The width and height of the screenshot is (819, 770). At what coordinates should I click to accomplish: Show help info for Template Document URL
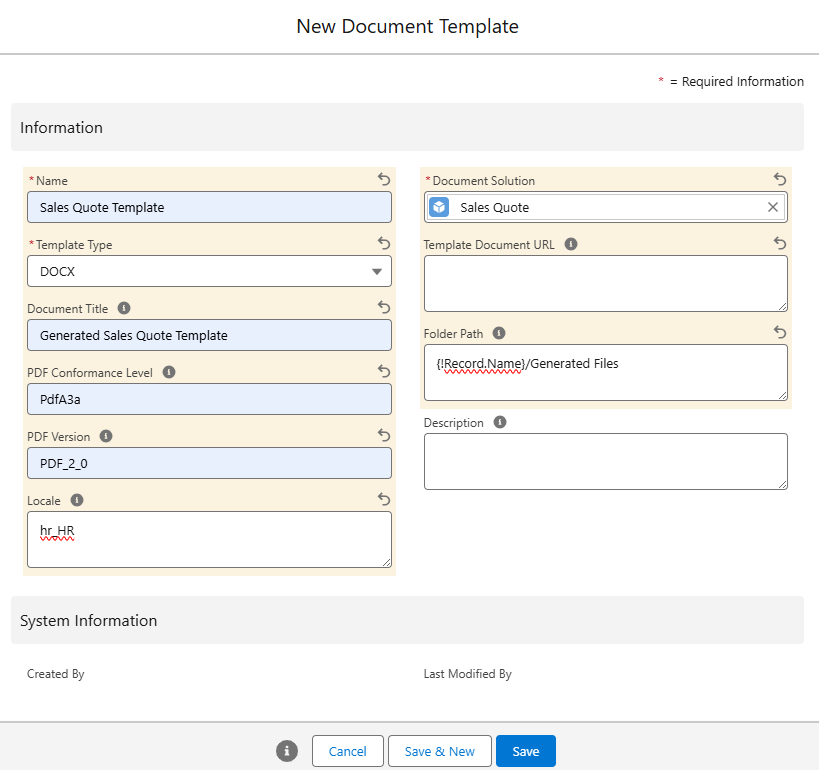click(571, 244)
